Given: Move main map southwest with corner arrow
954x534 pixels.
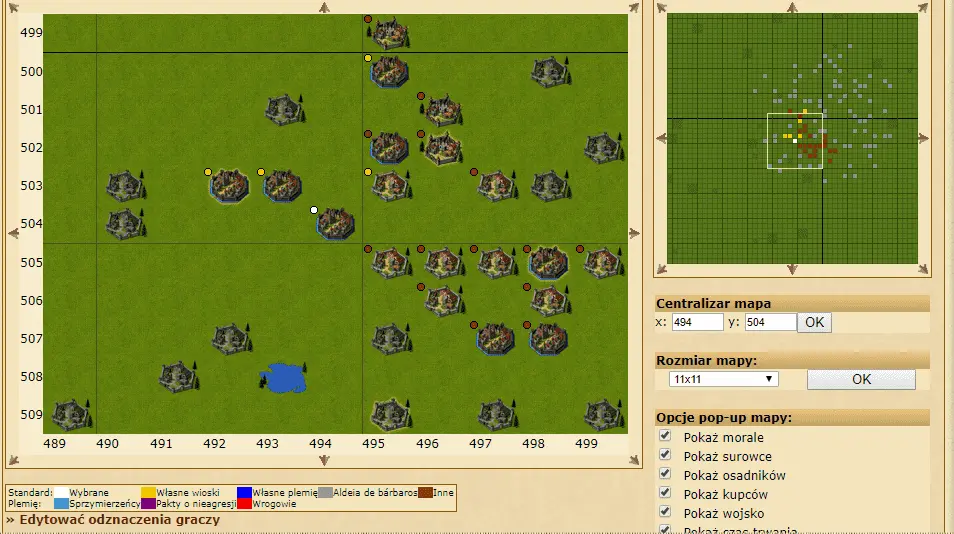Looking at the screenshot, I should (x=13, y=460).
